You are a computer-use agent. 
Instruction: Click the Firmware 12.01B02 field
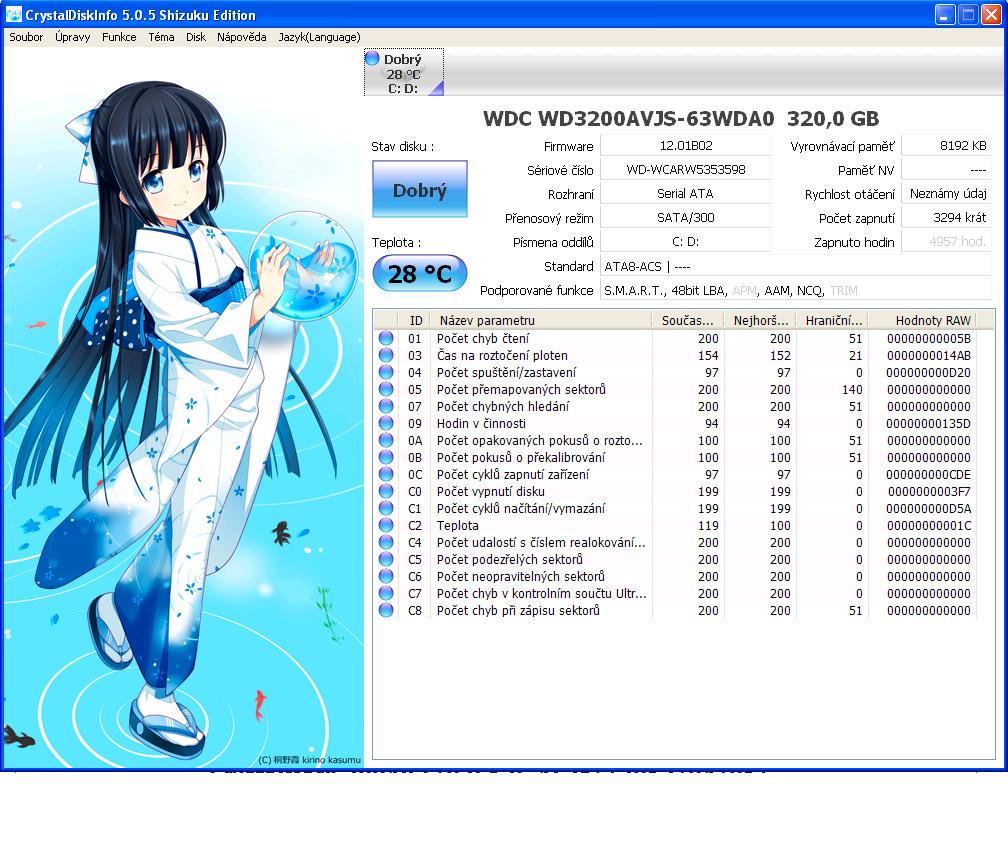click(685, 146)
